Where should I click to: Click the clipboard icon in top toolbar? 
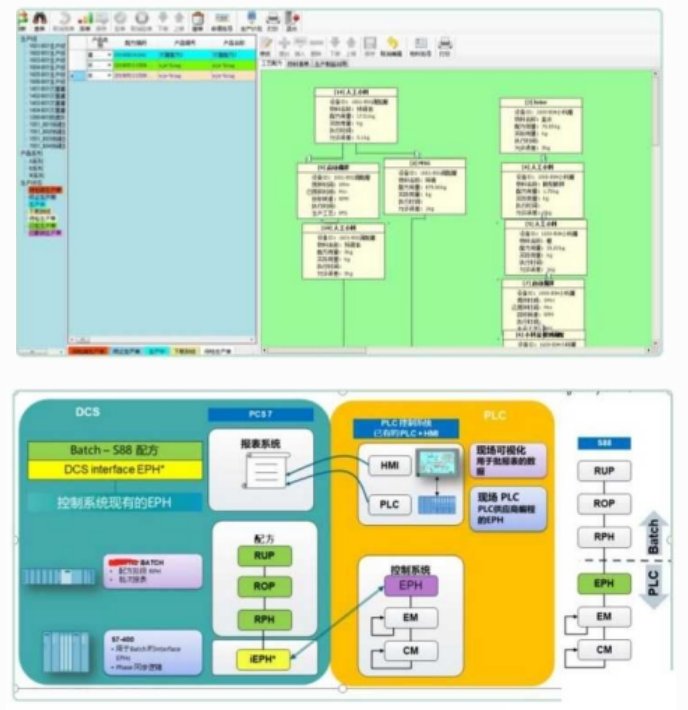pos(198,18)
